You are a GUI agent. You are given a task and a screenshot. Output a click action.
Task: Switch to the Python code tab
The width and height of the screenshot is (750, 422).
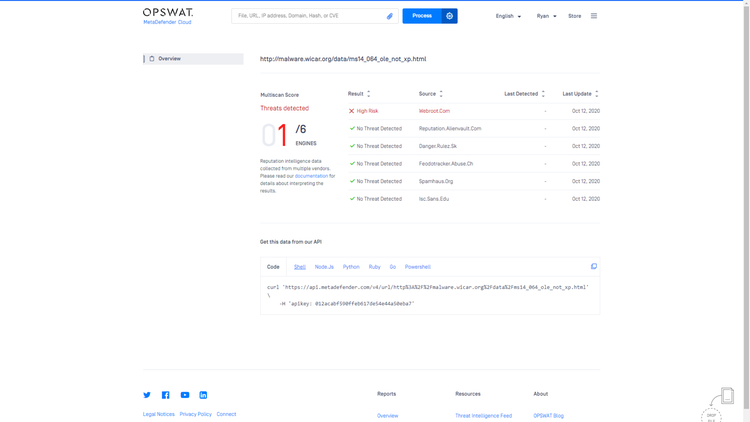click(x=351, y=267)
